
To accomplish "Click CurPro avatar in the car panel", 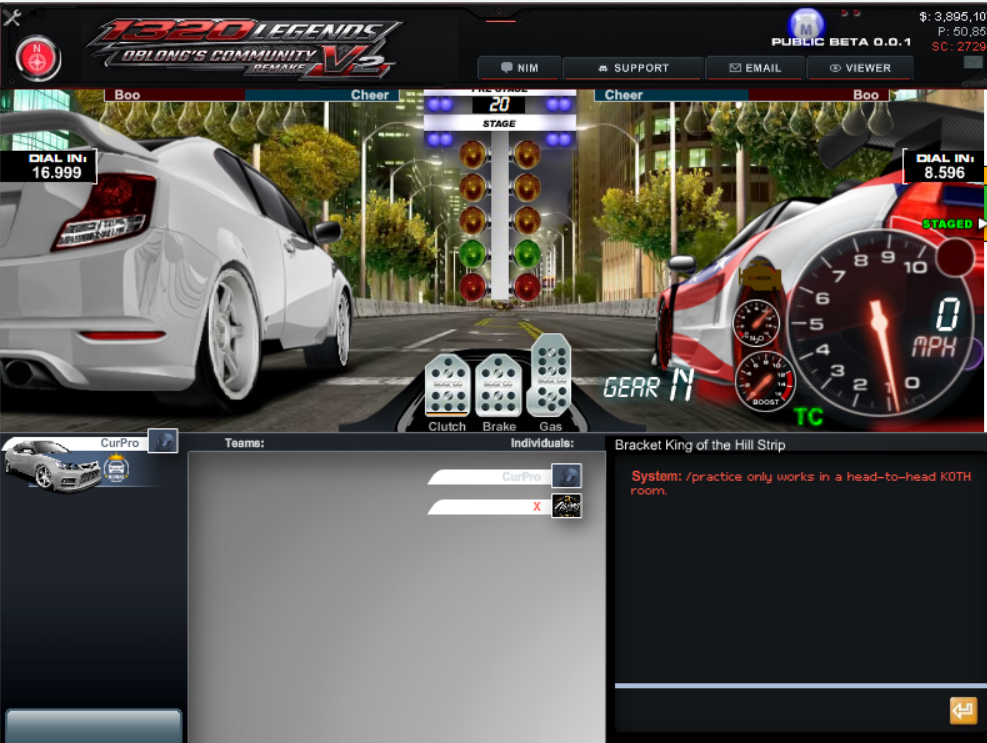I will click(x=163, y=441).
